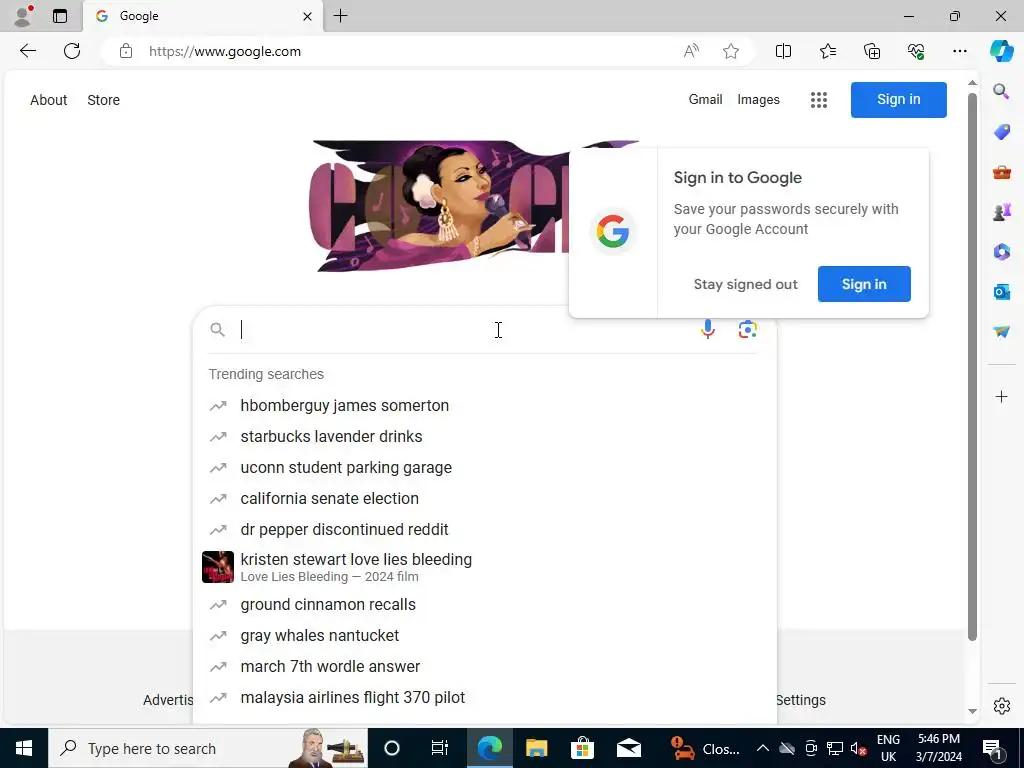View site information lock icon
The image size is (1024, 768).
pyautogui.click(x=126, y=52)
